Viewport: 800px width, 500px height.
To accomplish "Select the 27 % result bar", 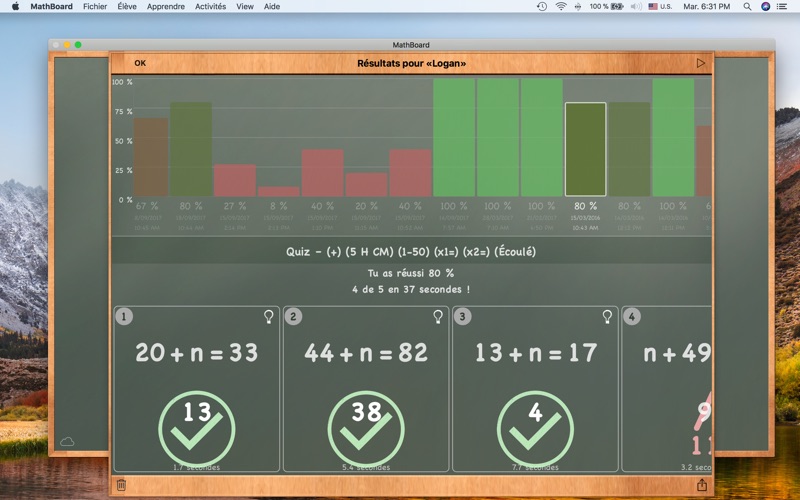I will pyautogui.click(x=235, y=180).
